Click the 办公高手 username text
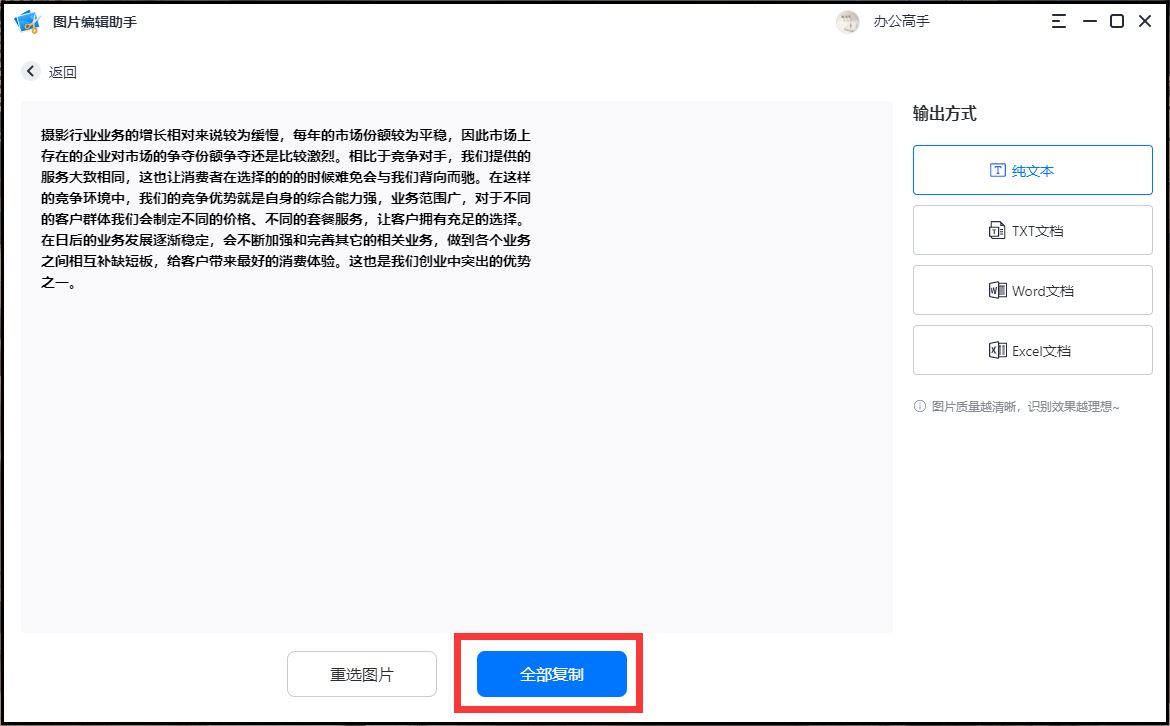This screenshot has width=1170, height=726. tap(901, 22)
